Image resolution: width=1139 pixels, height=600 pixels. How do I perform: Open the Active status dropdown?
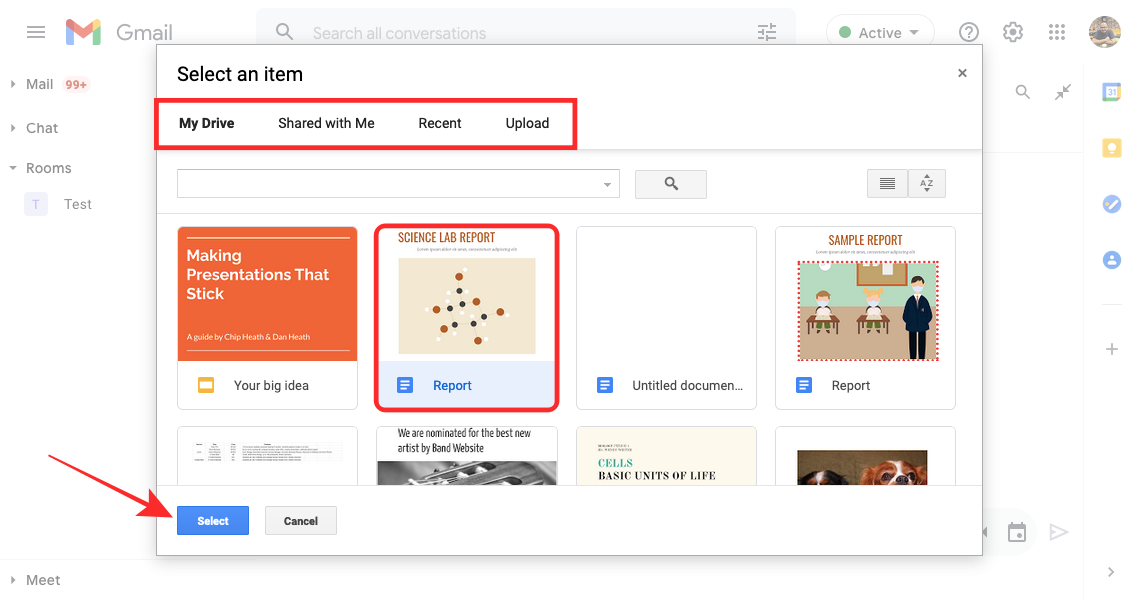click(880, 33)
